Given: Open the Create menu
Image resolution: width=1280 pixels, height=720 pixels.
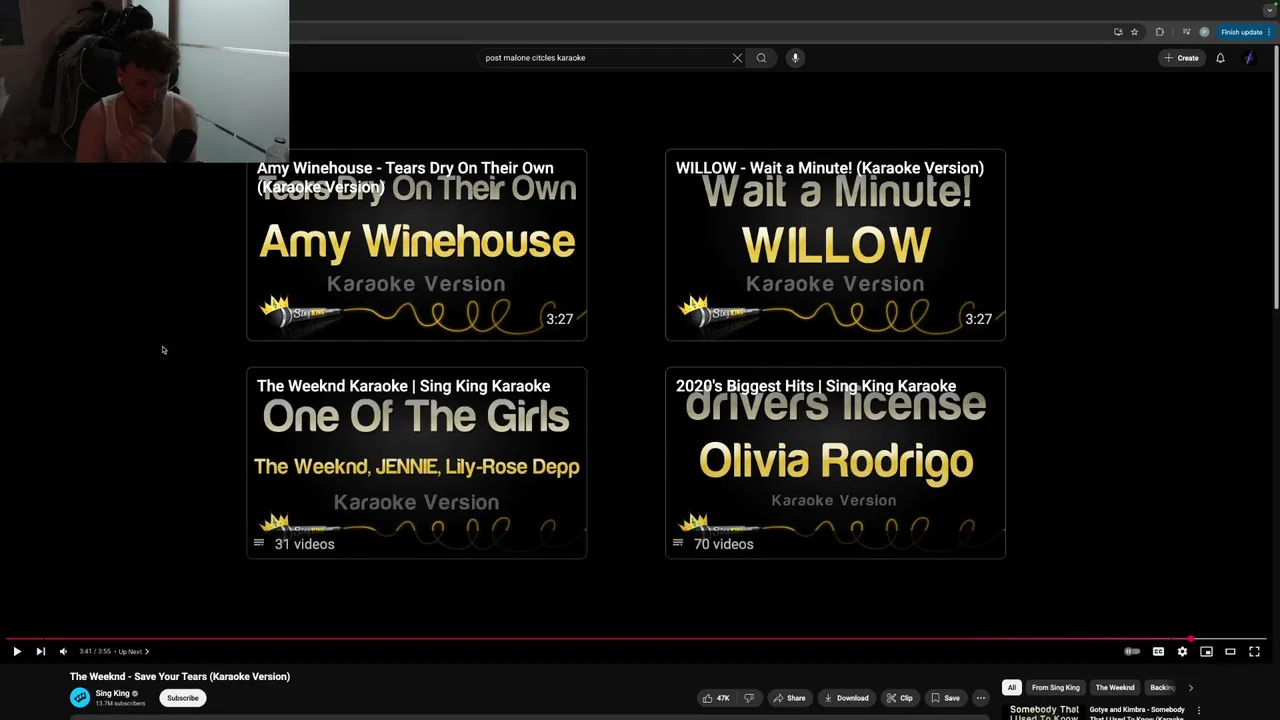Looking at the screenshot, I should click(1181, 58).
